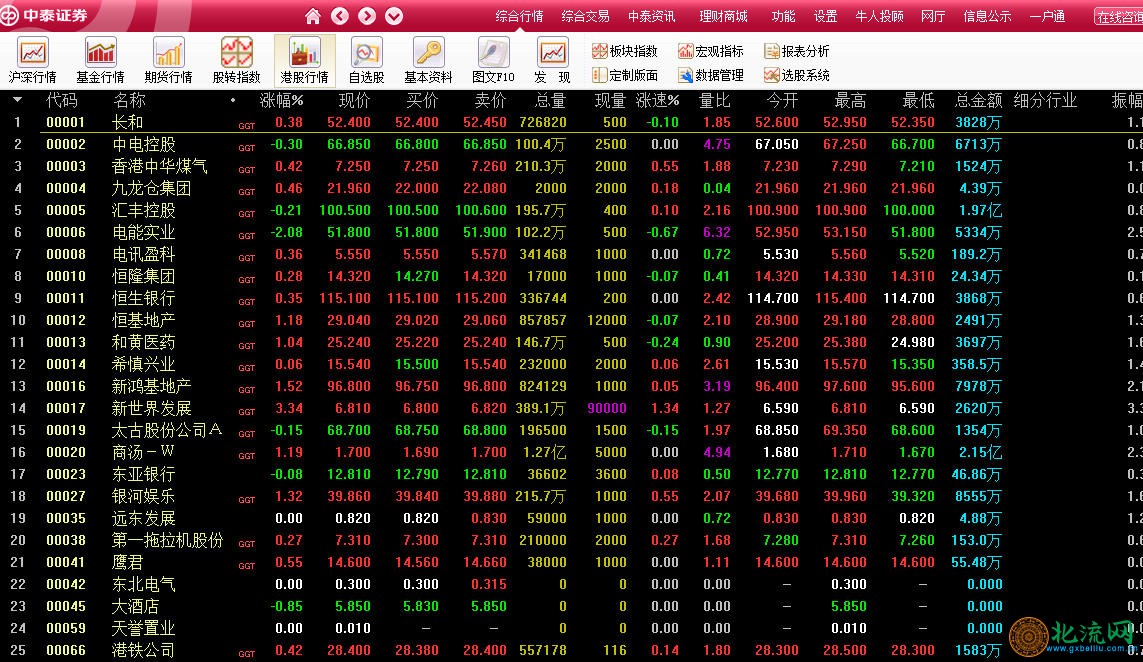The image size is (1143, 662).
Task: Select the stock 电能实业
Action: point(144,233)
